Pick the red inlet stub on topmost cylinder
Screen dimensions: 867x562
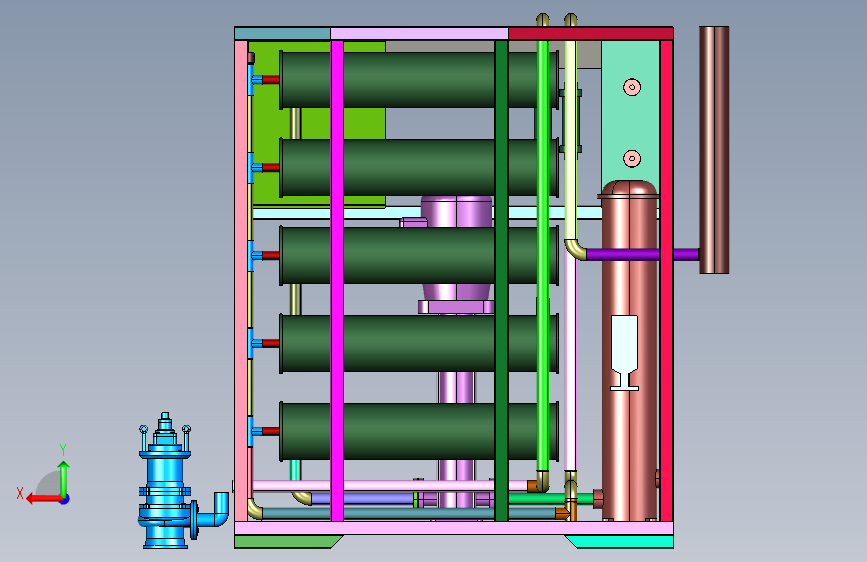click(270, 80)
